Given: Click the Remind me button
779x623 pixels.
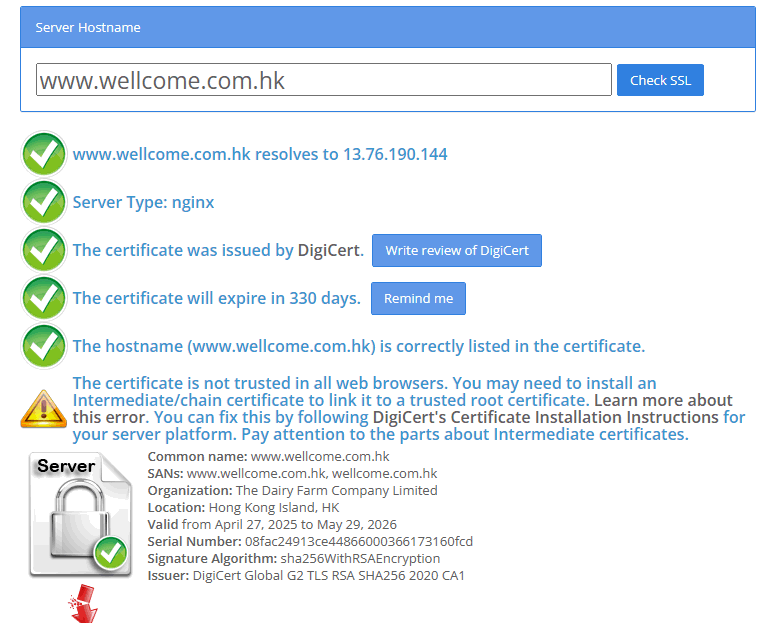Looking at the screenshot, I should [x=418, y=299].
